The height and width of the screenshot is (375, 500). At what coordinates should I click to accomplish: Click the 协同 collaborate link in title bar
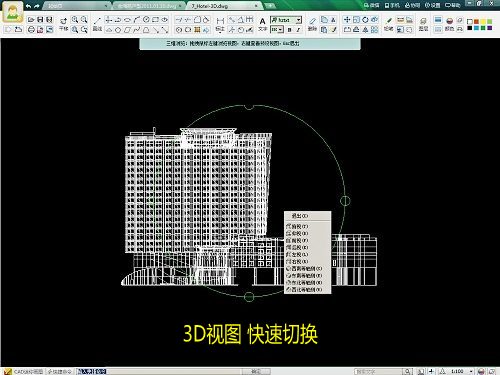click(412, 5)
